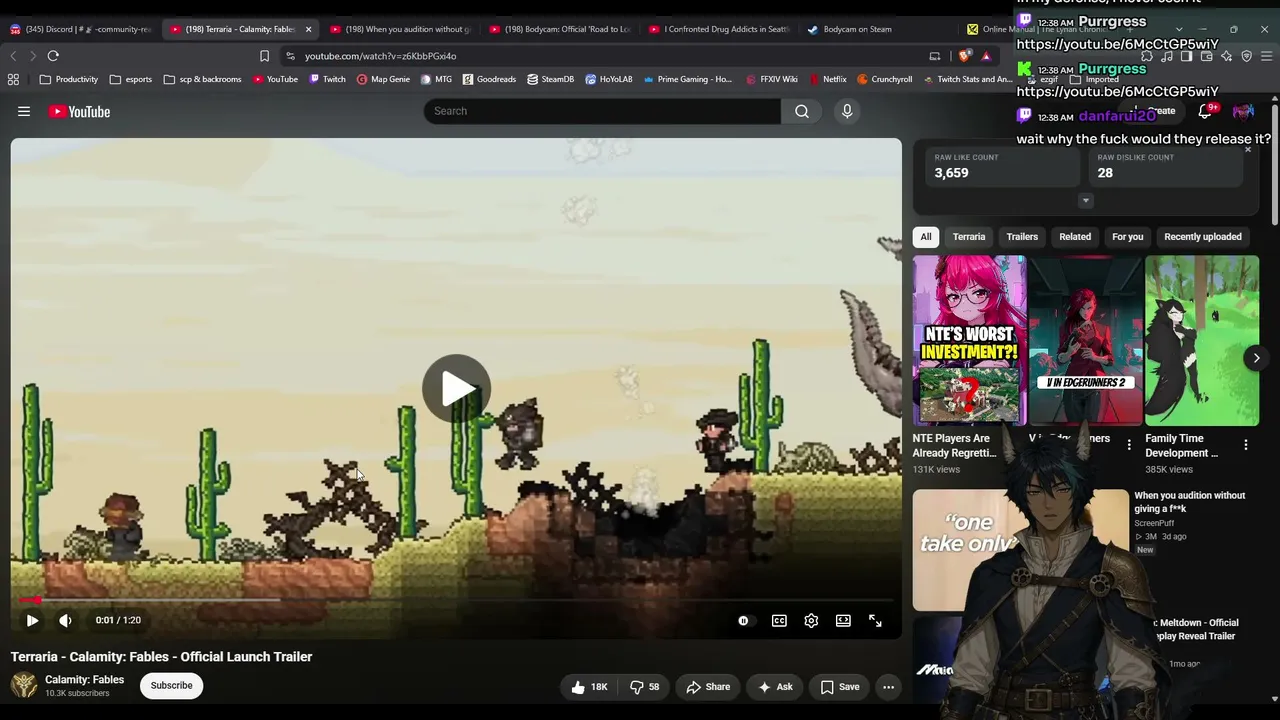This screenshot has width=1280, height=720.
Task: Subscribe to Calamity: Fables
Action: pos(171,686)
